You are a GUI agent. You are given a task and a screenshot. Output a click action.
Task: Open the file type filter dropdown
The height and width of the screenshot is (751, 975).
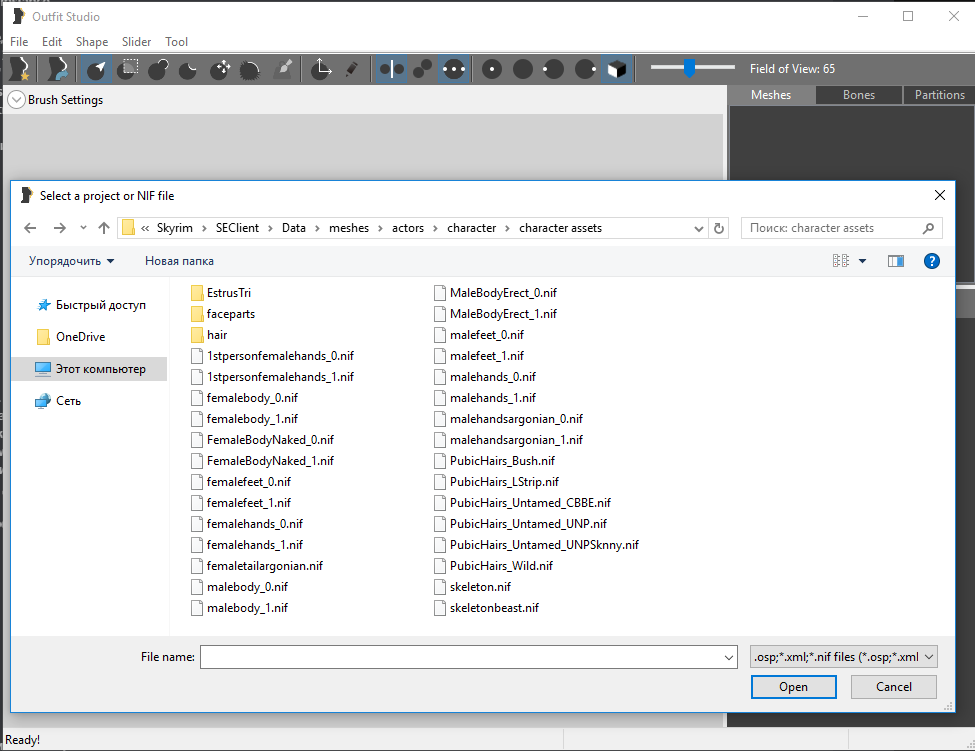(x=843, y=657)
